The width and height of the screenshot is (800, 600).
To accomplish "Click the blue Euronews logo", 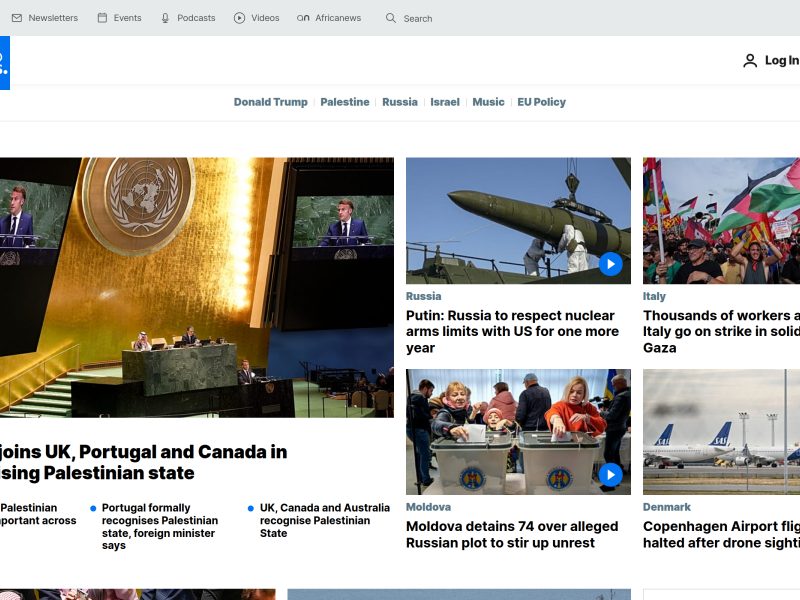I will tap(4, 62).
